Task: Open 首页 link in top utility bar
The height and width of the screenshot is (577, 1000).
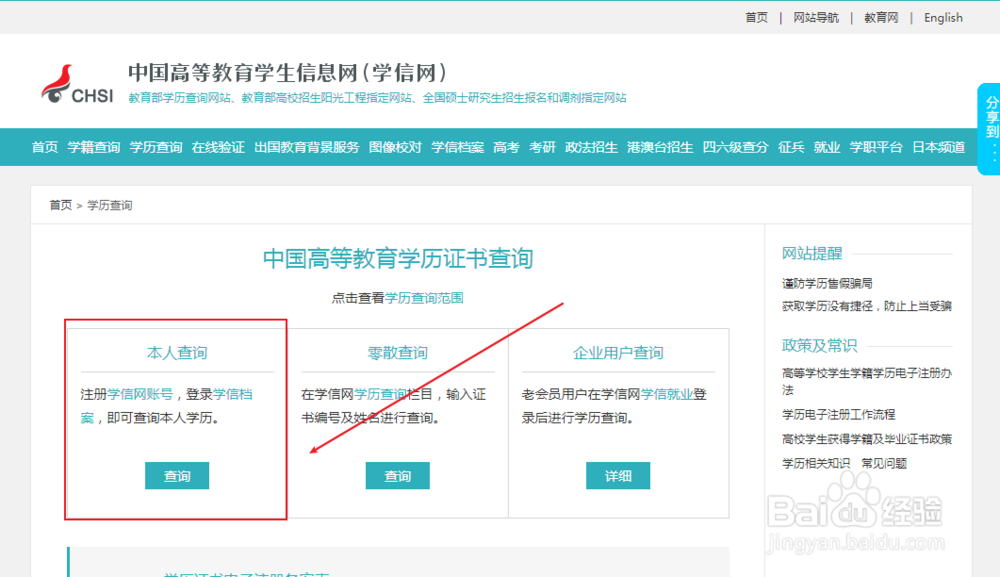Action: coord(756,18)
